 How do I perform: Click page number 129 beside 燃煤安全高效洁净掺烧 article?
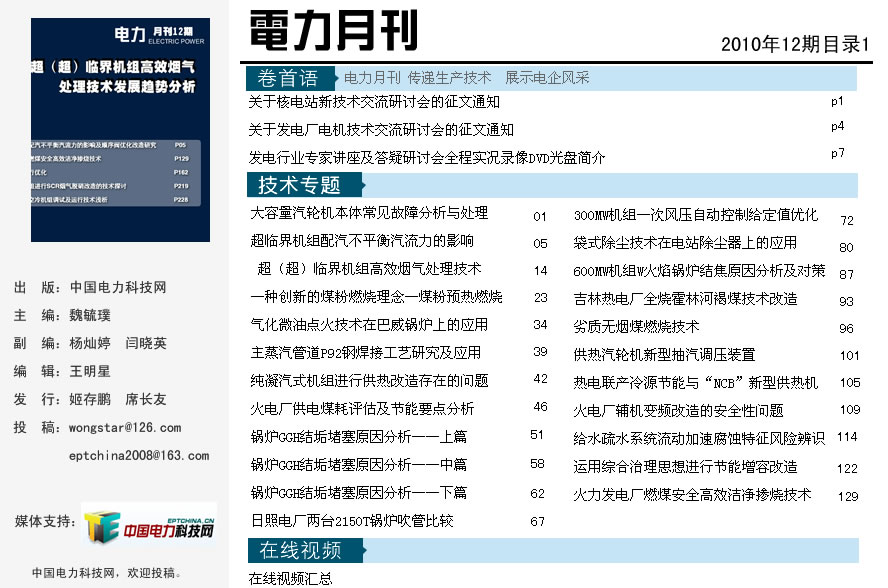(x=848, y=496)
